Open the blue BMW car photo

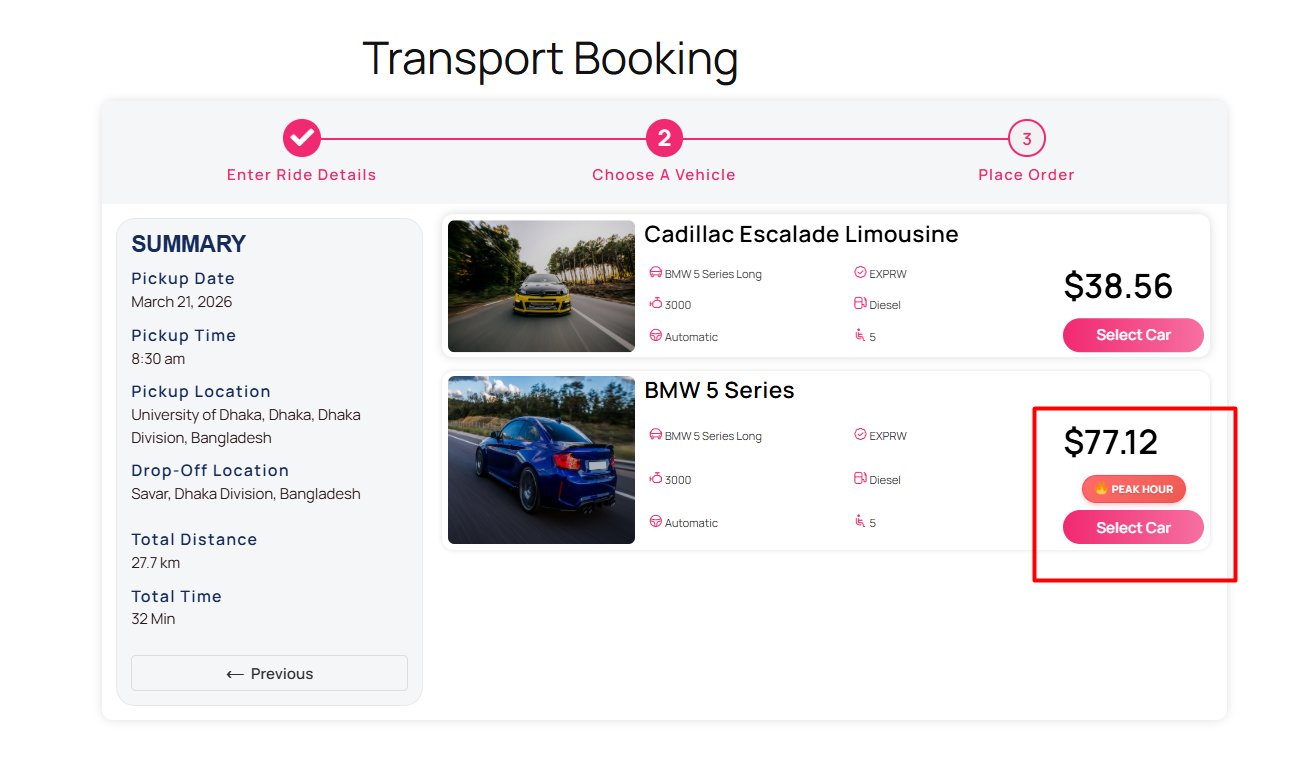click(x=541, y=460)
